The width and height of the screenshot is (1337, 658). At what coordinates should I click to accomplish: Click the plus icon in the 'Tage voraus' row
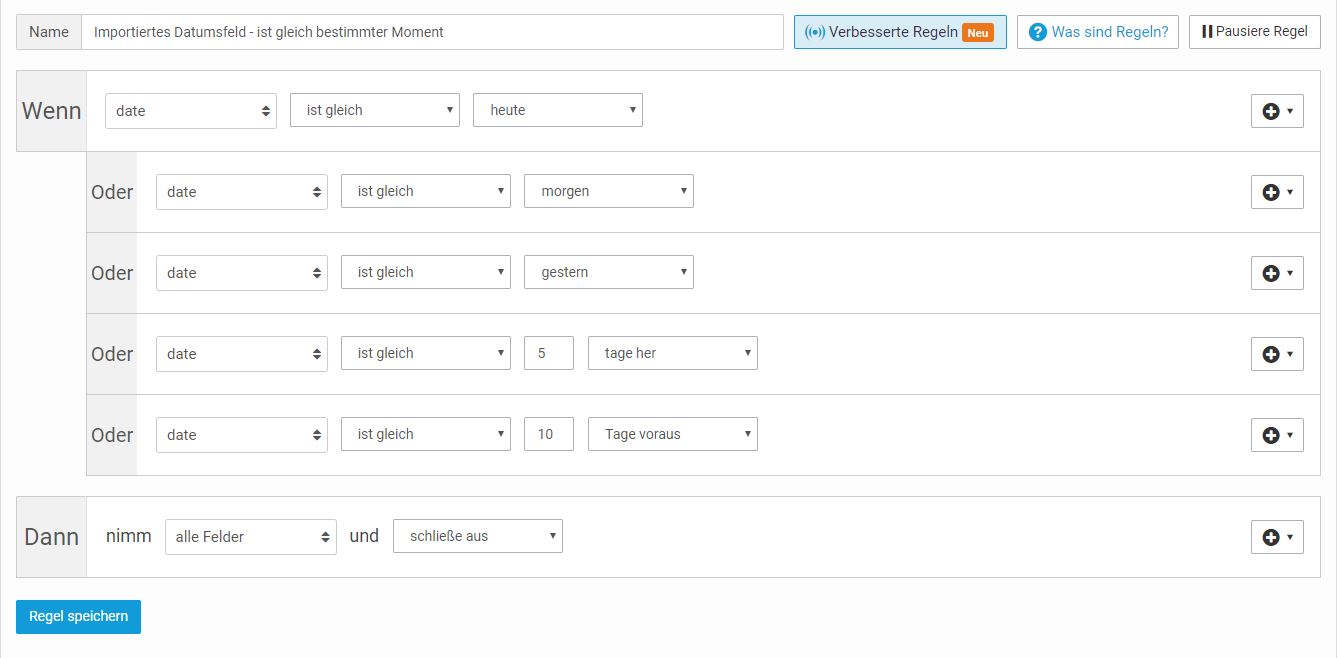pyautogui.click(x=1277, y=435)
